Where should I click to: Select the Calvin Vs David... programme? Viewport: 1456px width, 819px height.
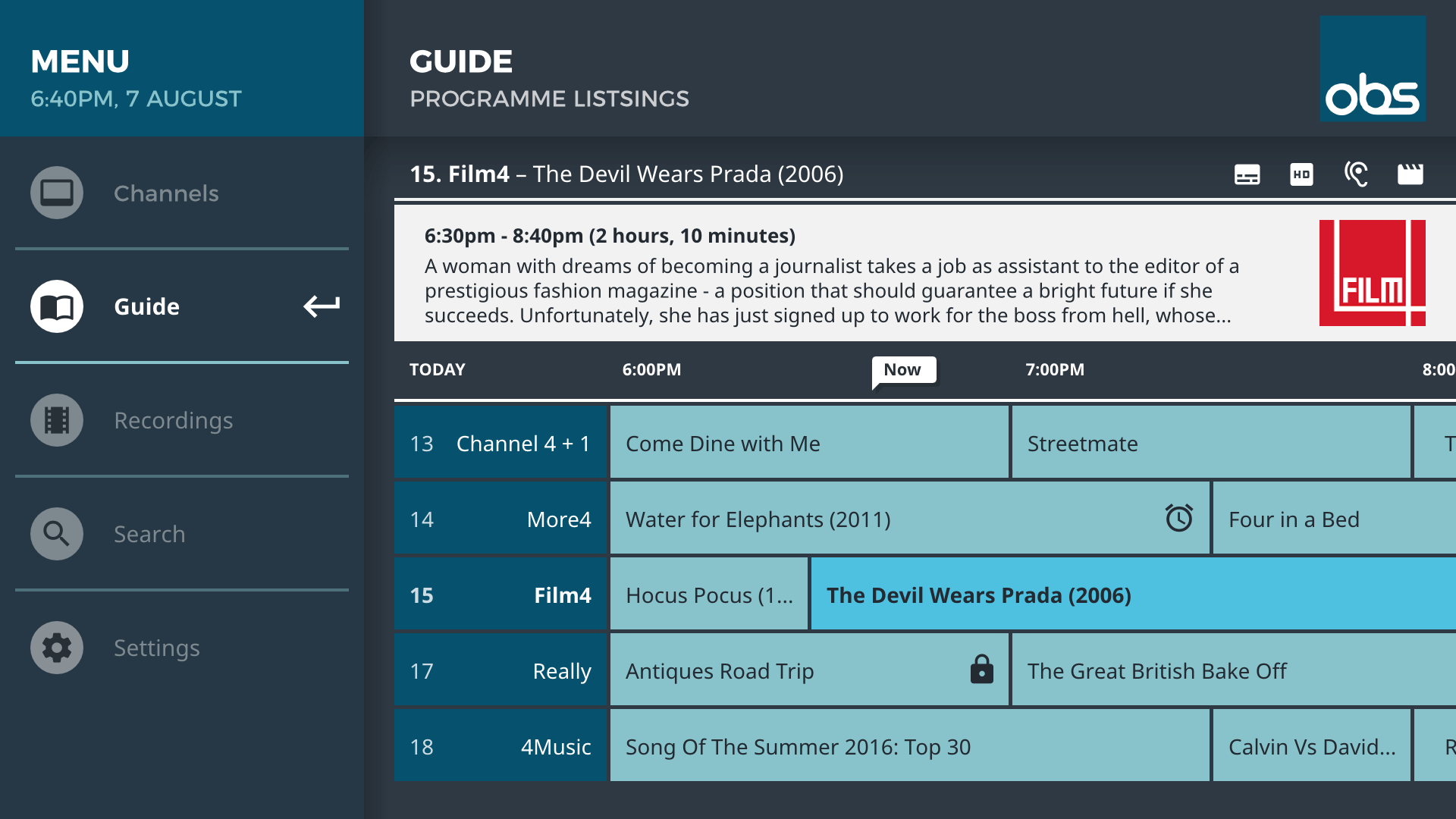click(1312, 746)
